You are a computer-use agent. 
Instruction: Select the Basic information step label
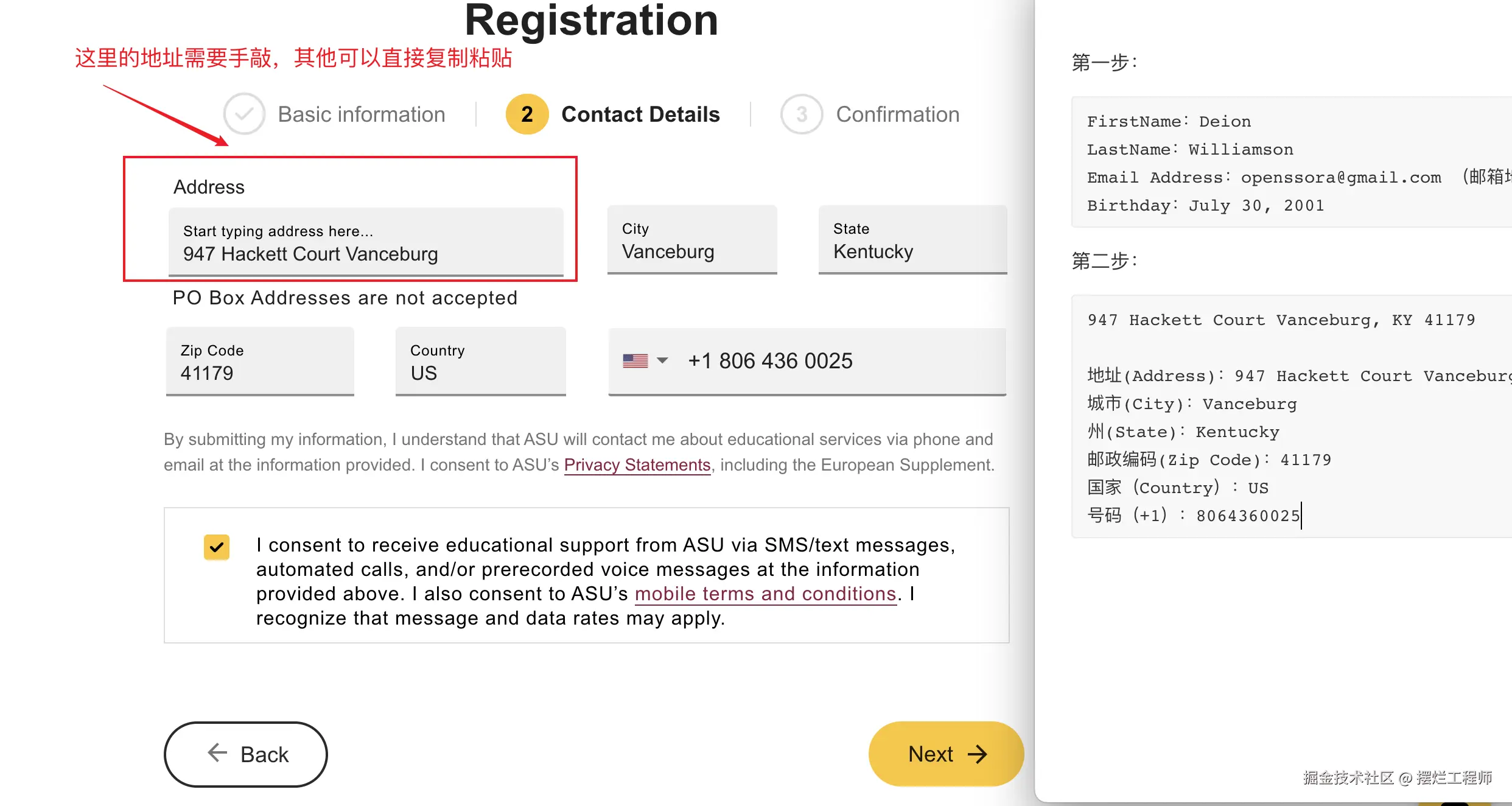pyautogui.click(x=362, y=114)
